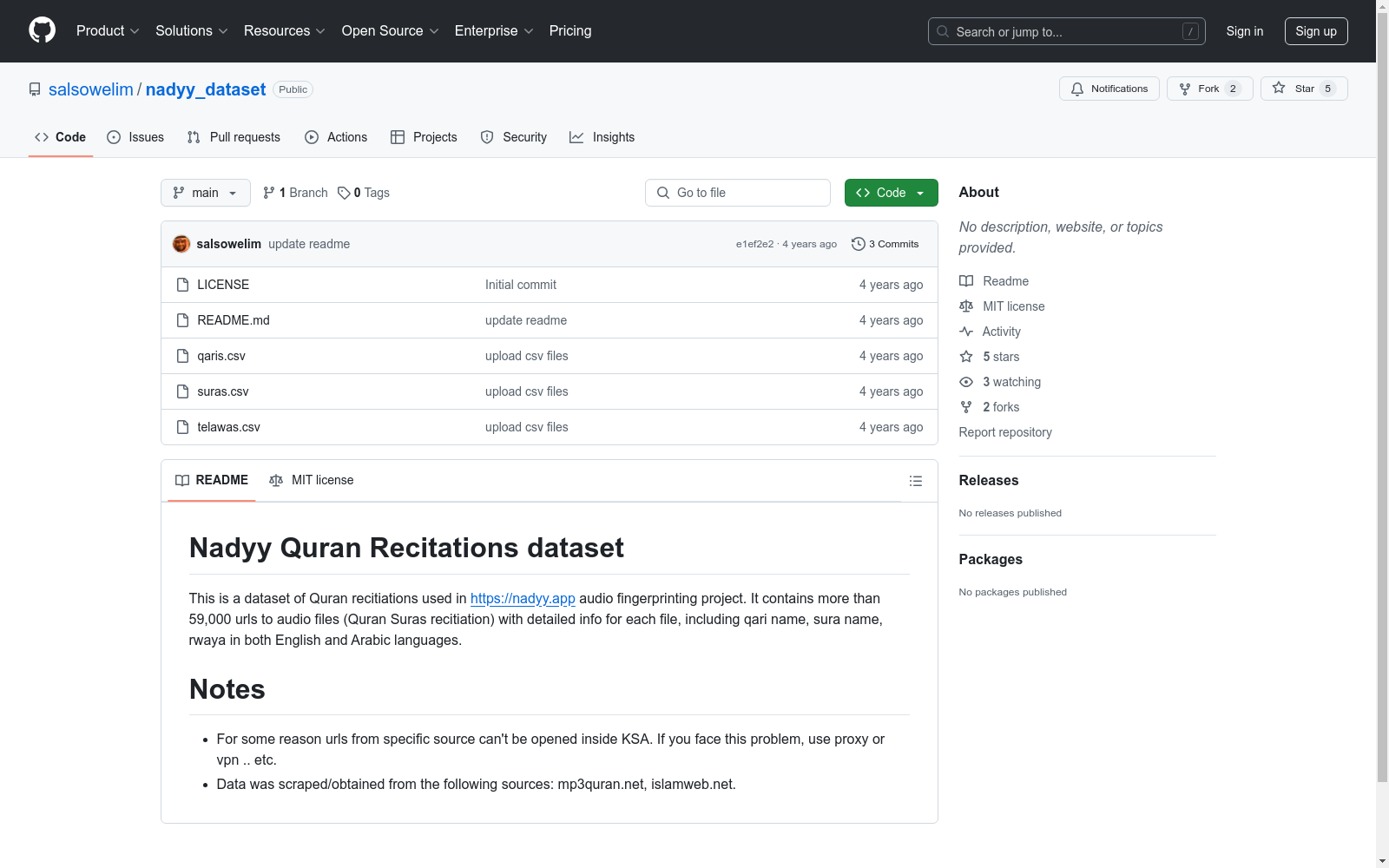This screenshot has height=868, width=1389.
Task: Click the Sign in link
Action: (1245, 31)
